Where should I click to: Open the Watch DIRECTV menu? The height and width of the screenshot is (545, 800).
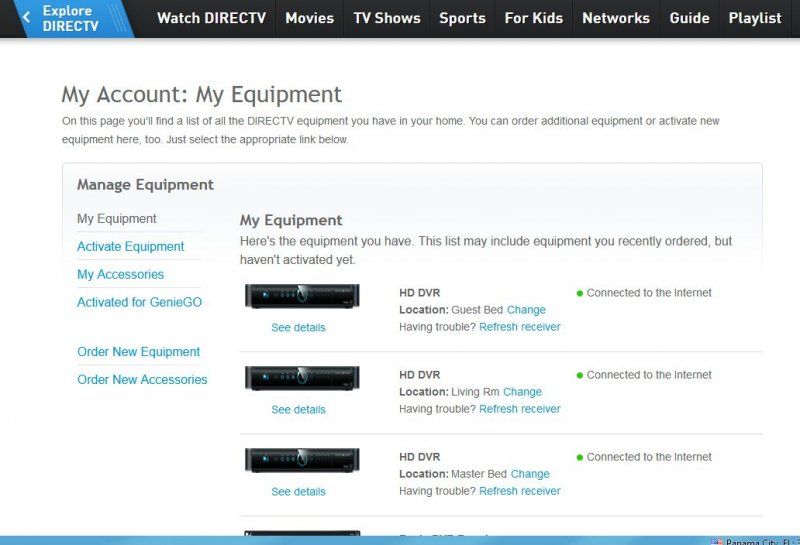[x=211, y=18]
